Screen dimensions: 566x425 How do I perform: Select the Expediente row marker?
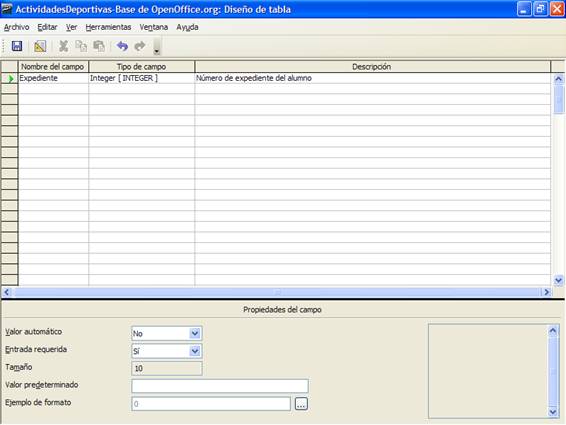tap(9, 78)
